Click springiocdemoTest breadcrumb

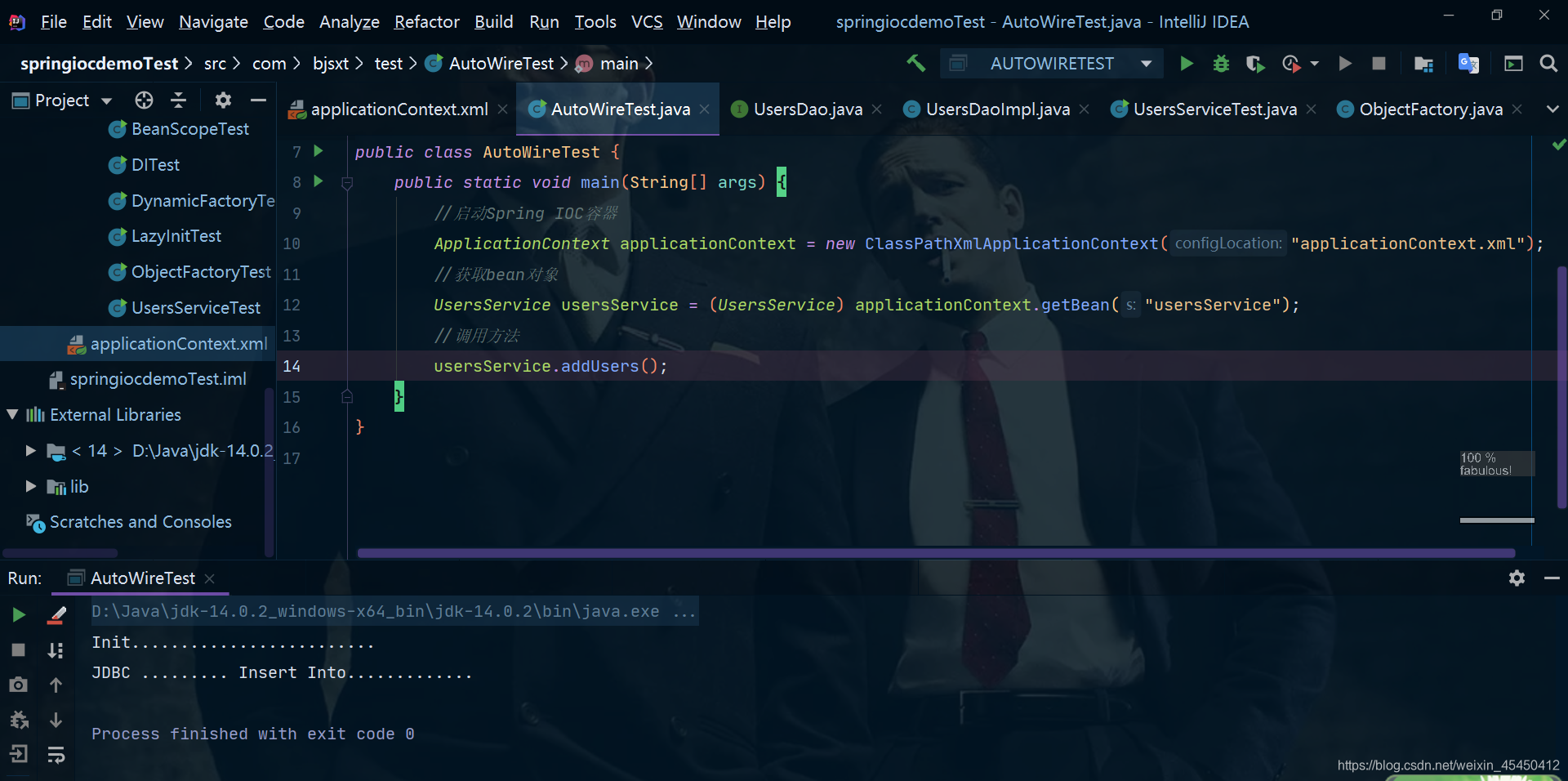[99, 64]
